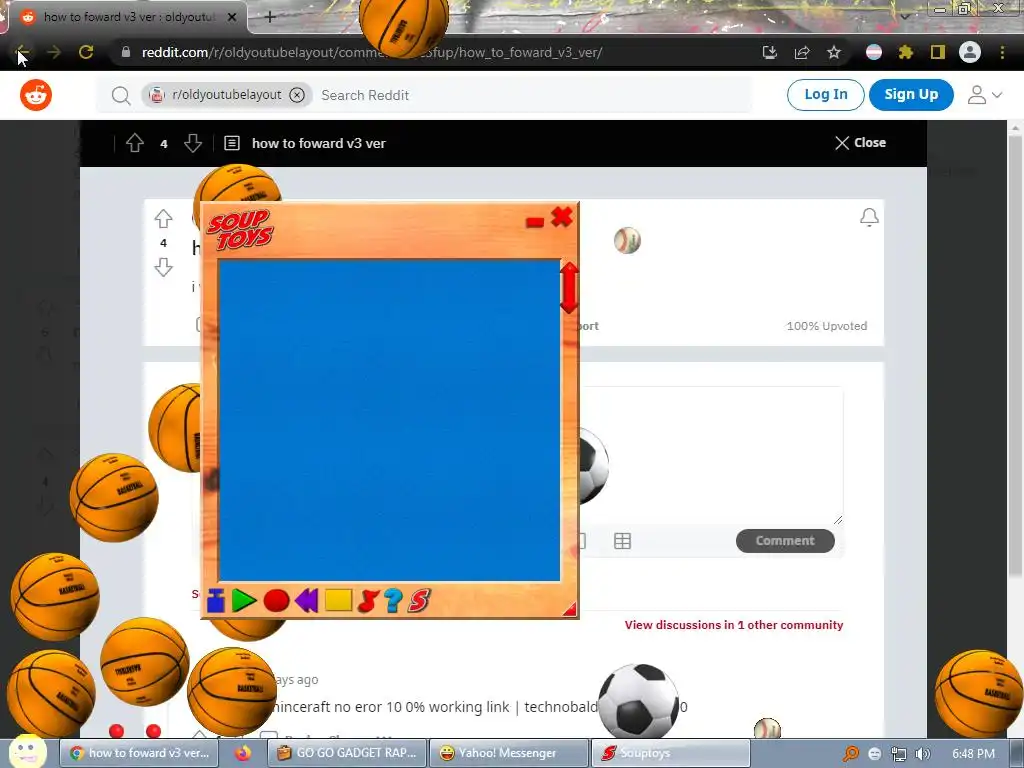Click 'View discussions in 1 other community'
Viewport: 1024px width, 768px height.
(x=733, y=625)
